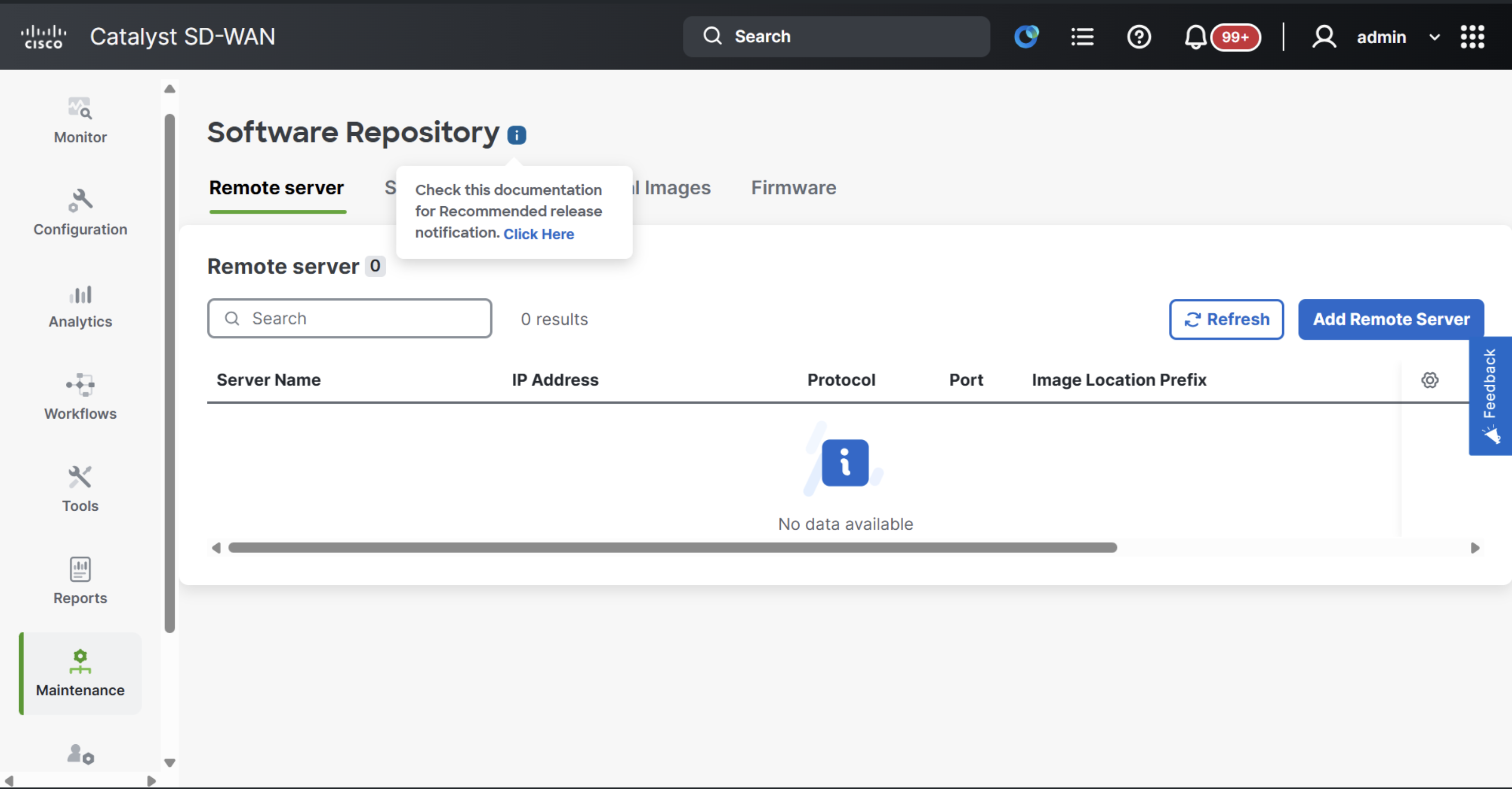
Task: Open the task list icon in header
Action: click(x=1082, y=37)
